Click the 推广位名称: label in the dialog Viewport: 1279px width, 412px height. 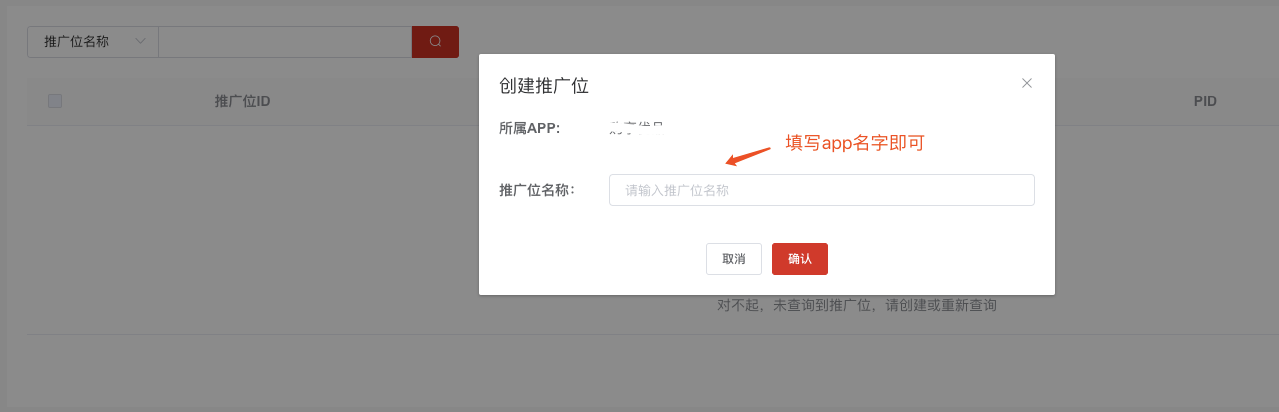(x=537, y=190)
